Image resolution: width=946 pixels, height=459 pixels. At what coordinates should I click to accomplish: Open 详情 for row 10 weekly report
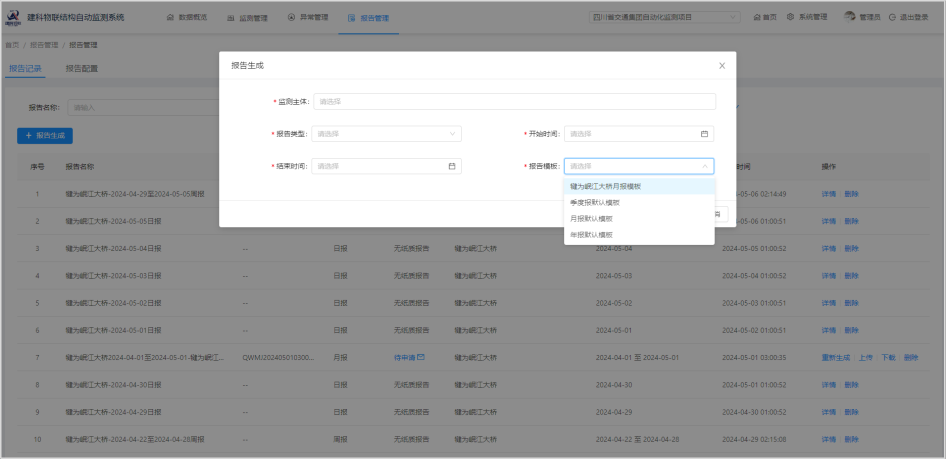(828, 439)
